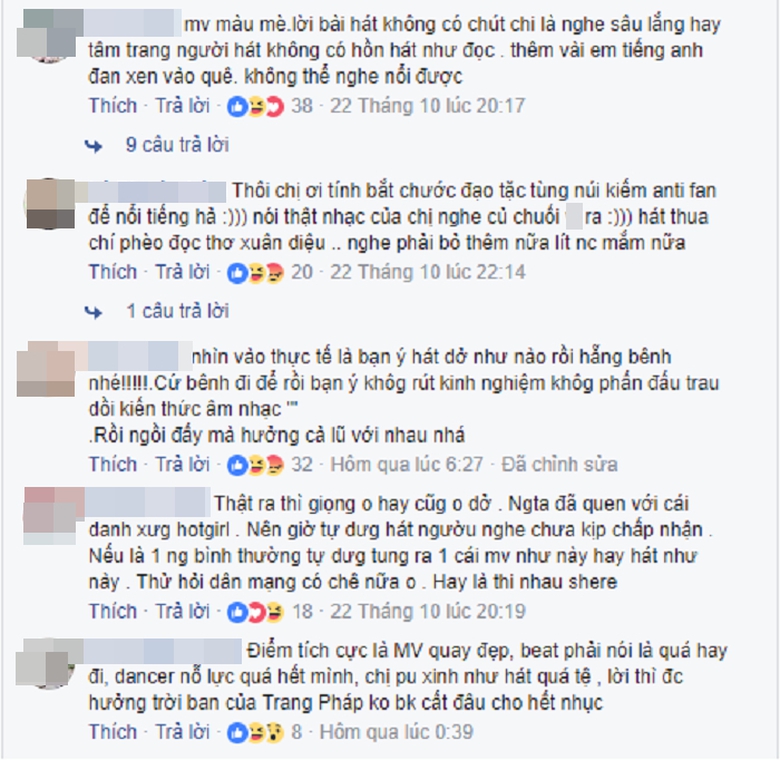Open reactions on the 38-reaction comment
Screen dimensions: 780x760
click(x=255, y=106)
